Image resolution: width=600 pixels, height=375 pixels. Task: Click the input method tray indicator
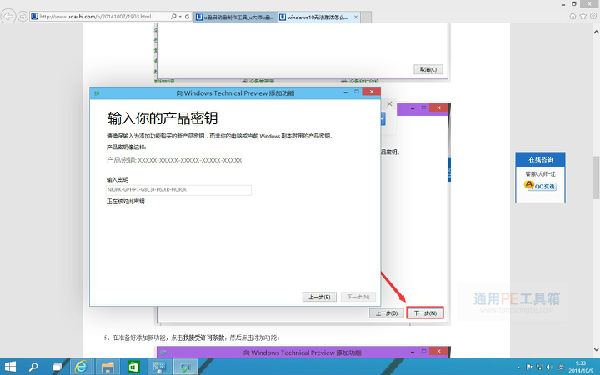(x=561, y=367)
